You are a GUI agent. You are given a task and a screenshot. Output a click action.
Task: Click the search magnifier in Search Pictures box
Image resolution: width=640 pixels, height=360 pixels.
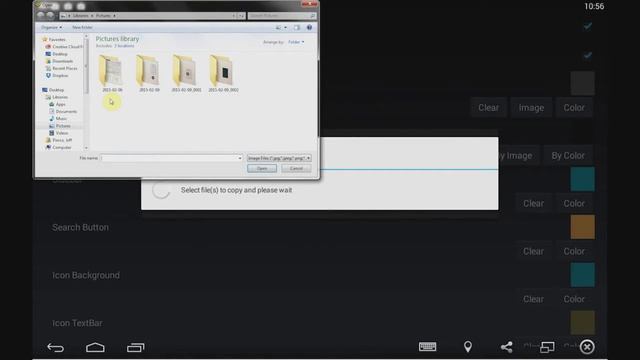[x=313, y=16]
